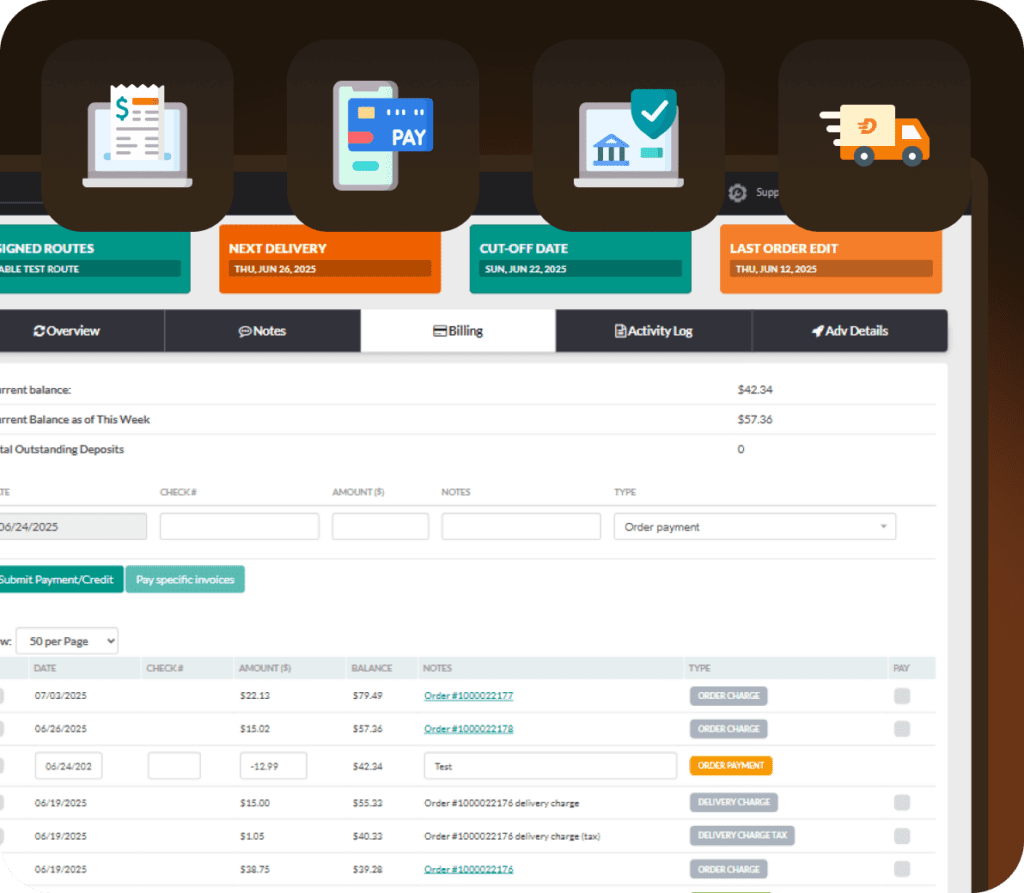This screenshot has height=893, width=1024.
Task: Go to the Adv Details tab
Action: pyautogui.click(x=850, y=331)
